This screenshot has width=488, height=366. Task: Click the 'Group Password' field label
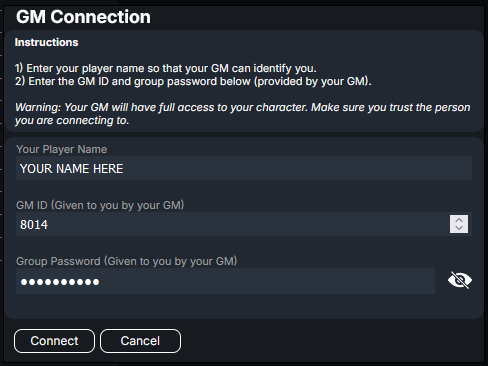pyautogui.click(x=127, y=261)
